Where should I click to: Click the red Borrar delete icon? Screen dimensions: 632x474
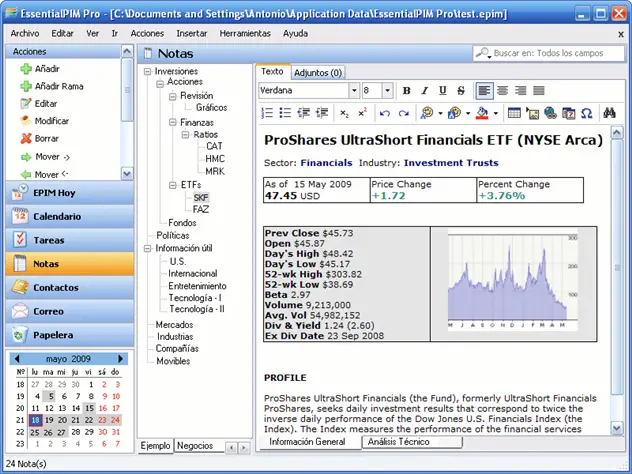point(25,138)
